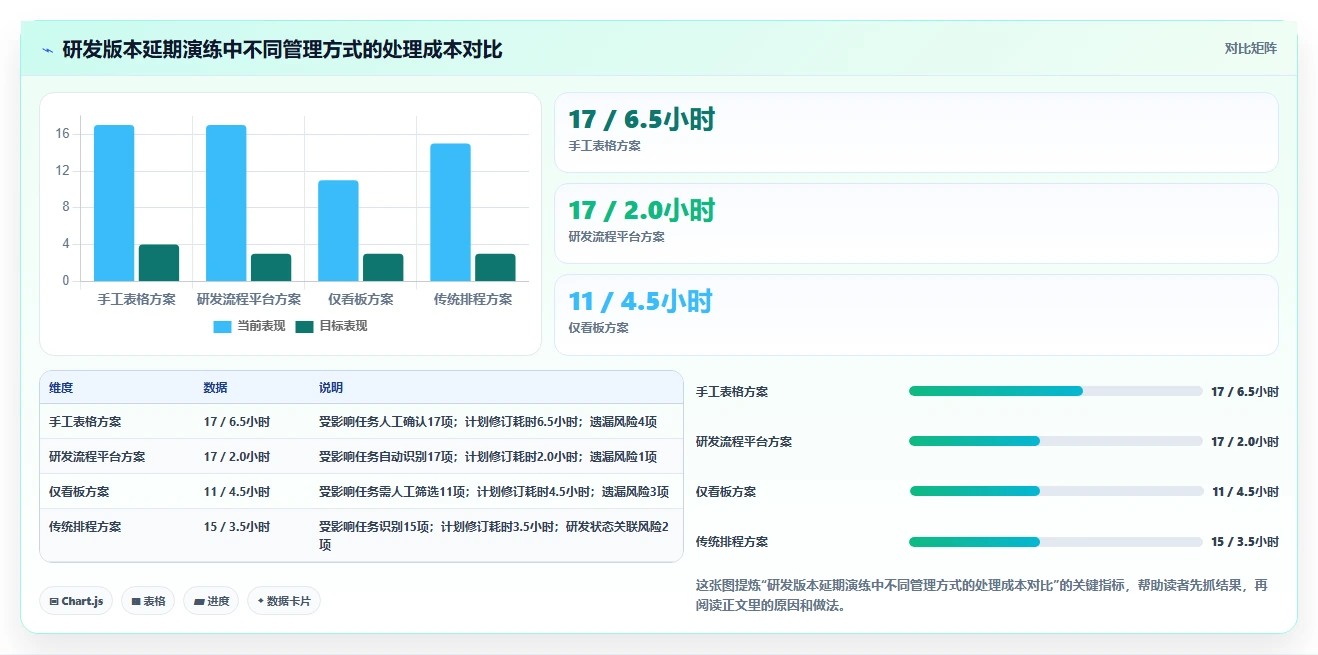The image size is (1318, 655).
Task: Toggle the 目标表现 legend swatch
Action: (x=304, y=327)
